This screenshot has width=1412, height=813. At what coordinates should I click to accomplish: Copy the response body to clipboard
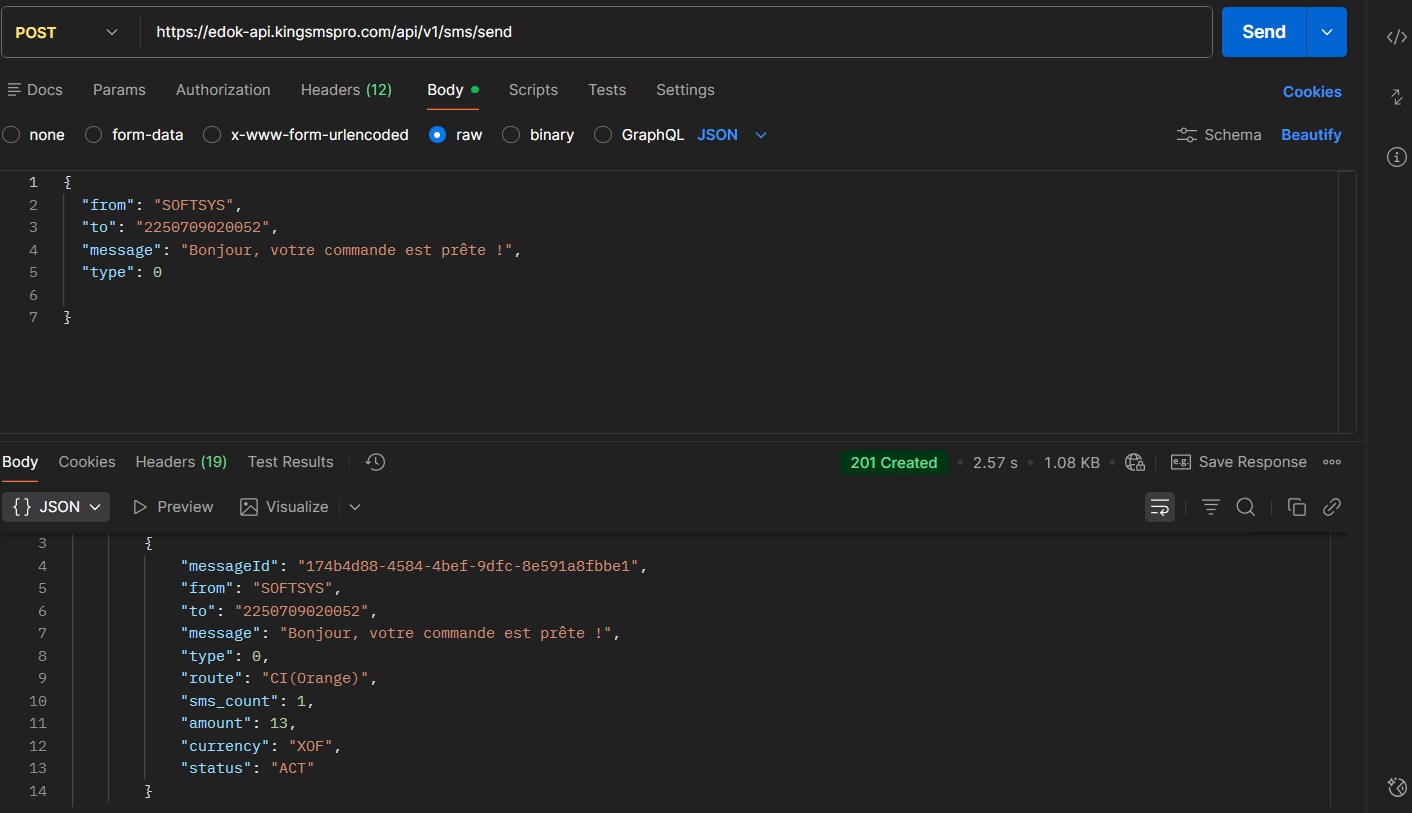[1296, 507]
